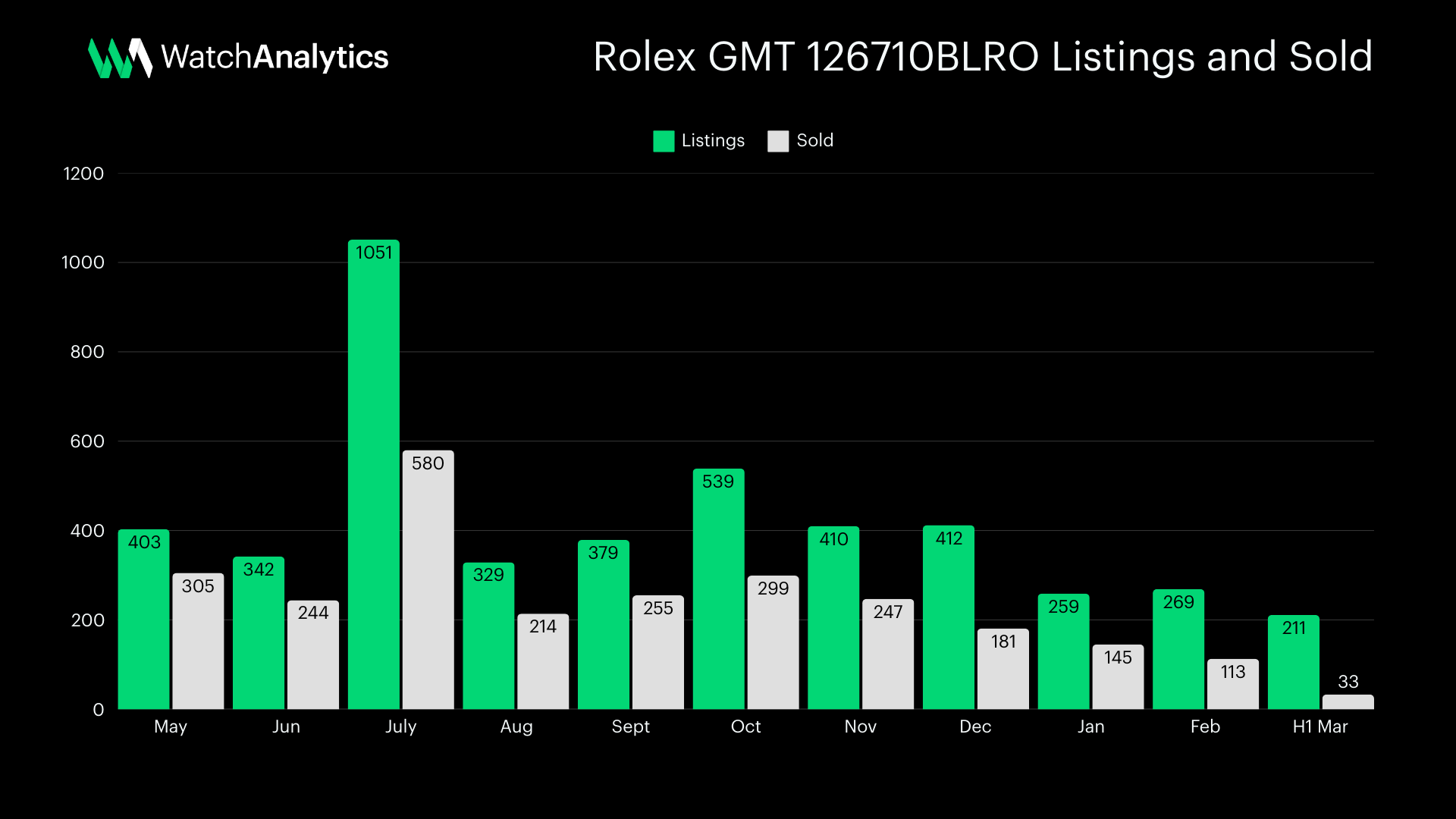Image resolution: width=1456 pixels, height=819 pixels.
Task: Click the gray Sold legend swatch
Action: click(778, 141)
